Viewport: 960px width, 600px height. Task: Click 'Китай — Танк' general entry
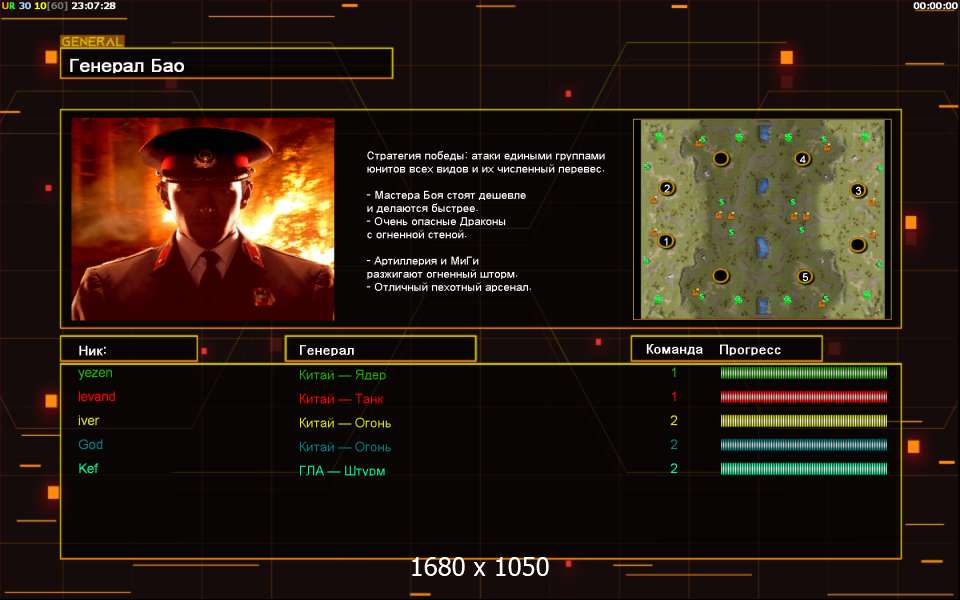341,399
